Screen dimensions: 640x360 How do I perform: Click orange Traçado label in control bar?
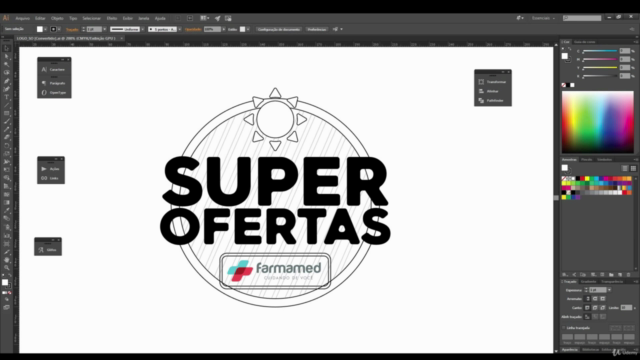click(x=72, y=29)
